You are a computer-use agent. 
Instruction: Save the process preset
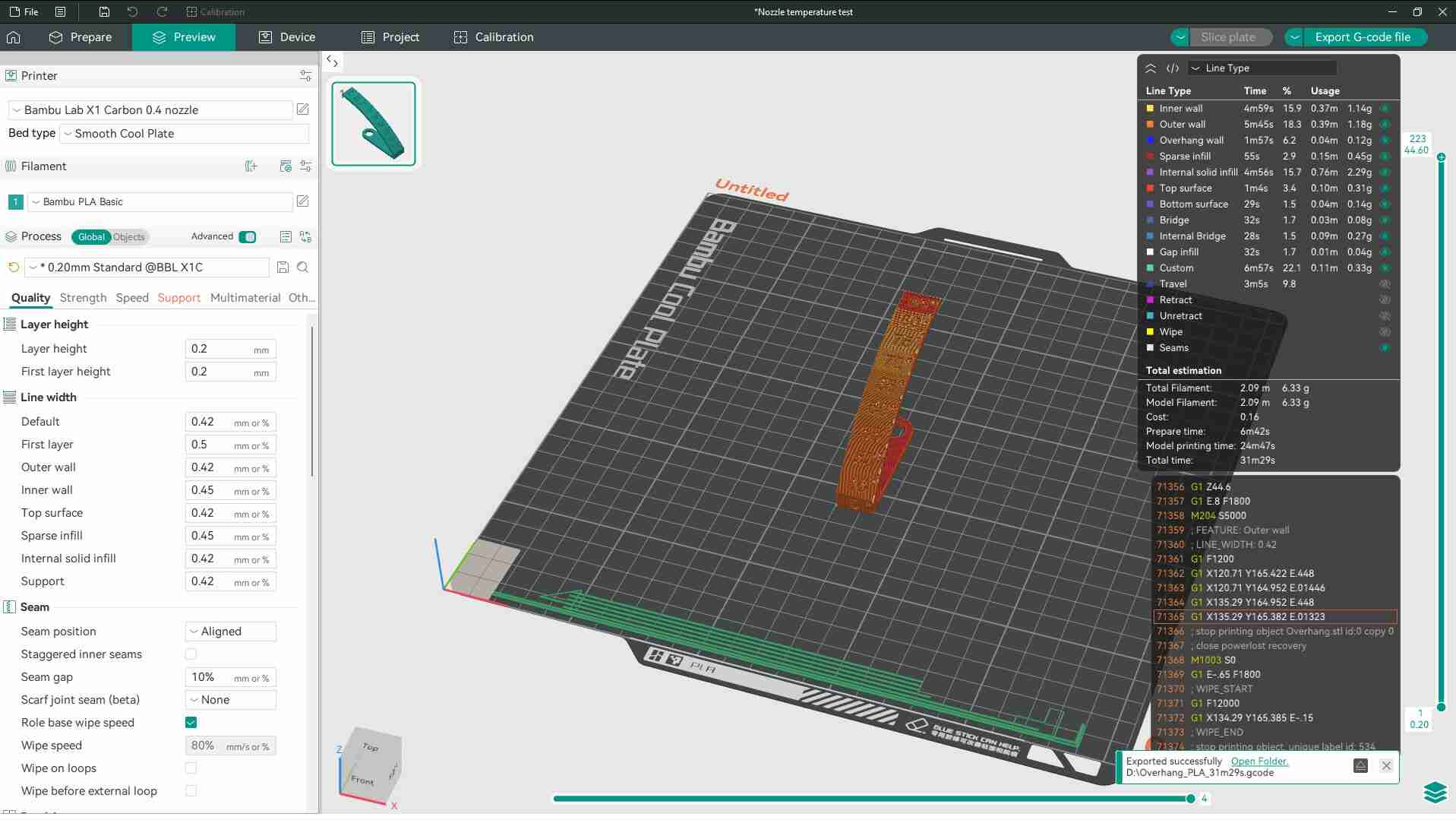pyautogui.click(x=283, y=268)
